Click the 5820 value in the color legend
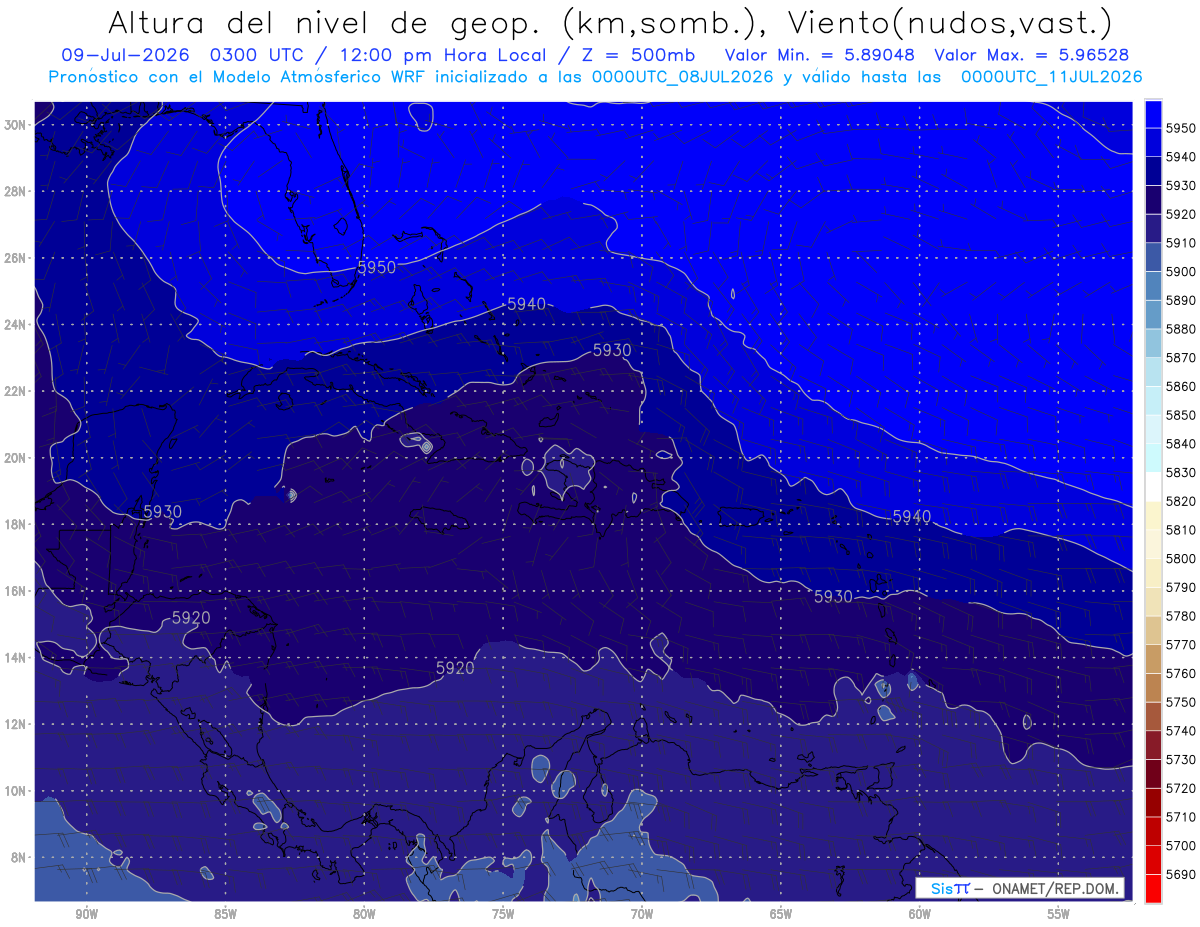The image size is (1200, 927). point(1181,501)
